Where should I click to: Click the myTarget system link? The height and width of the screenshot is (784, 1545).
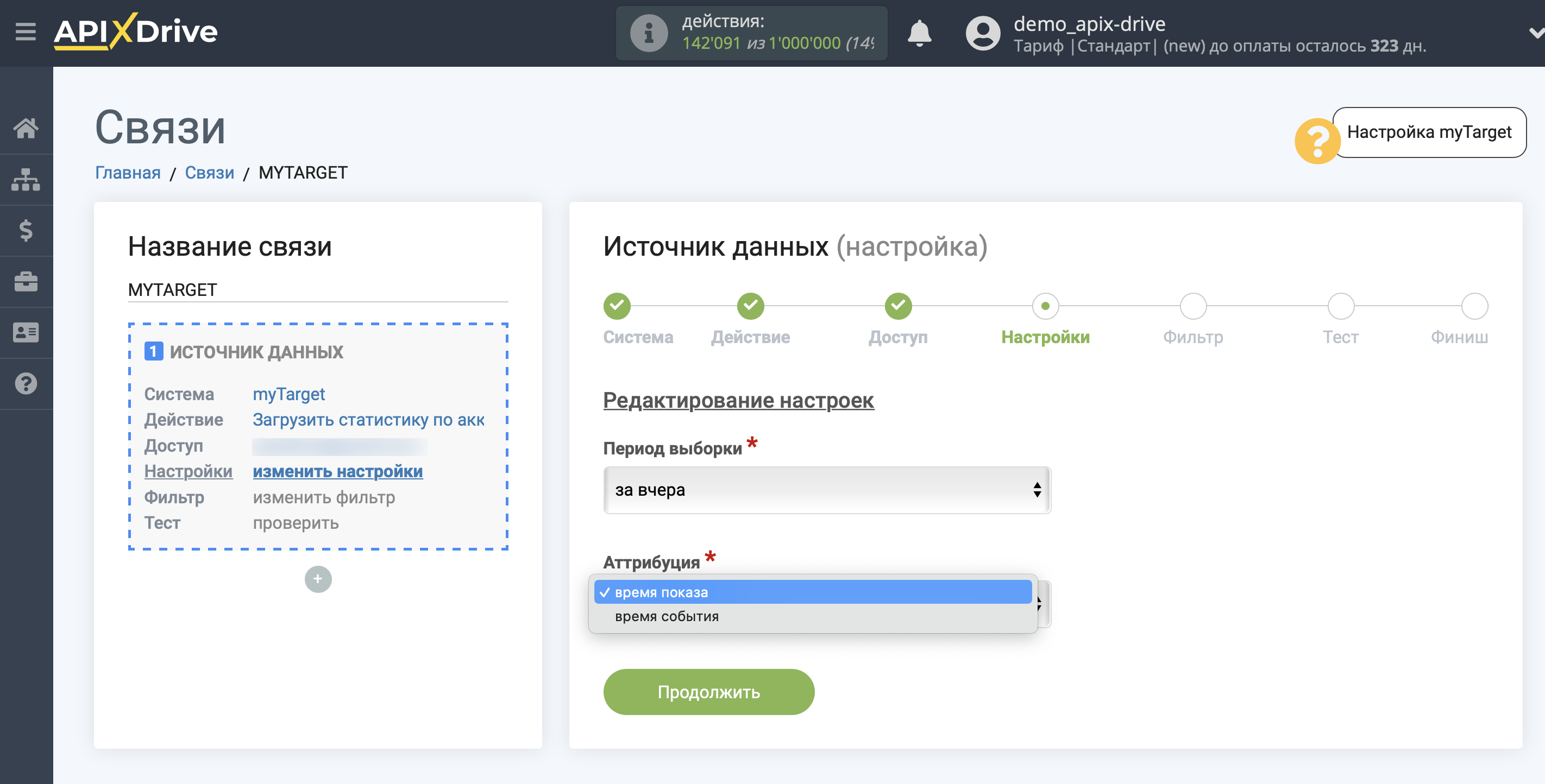[x=288, y=394]
